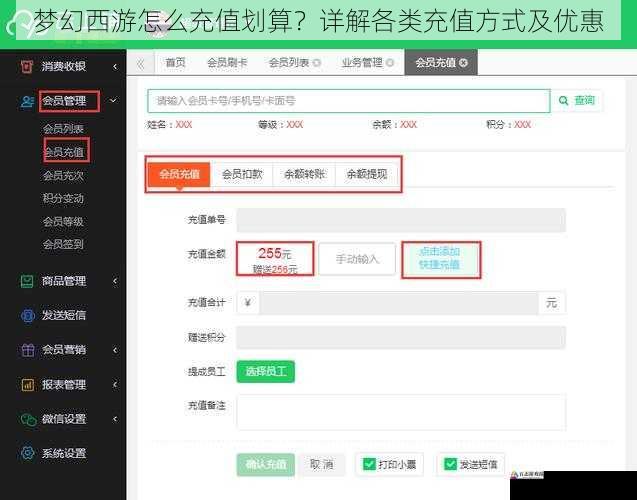Toggle the 打印小票 checkbox
637x500 pixels.
[x=369, y=464]
